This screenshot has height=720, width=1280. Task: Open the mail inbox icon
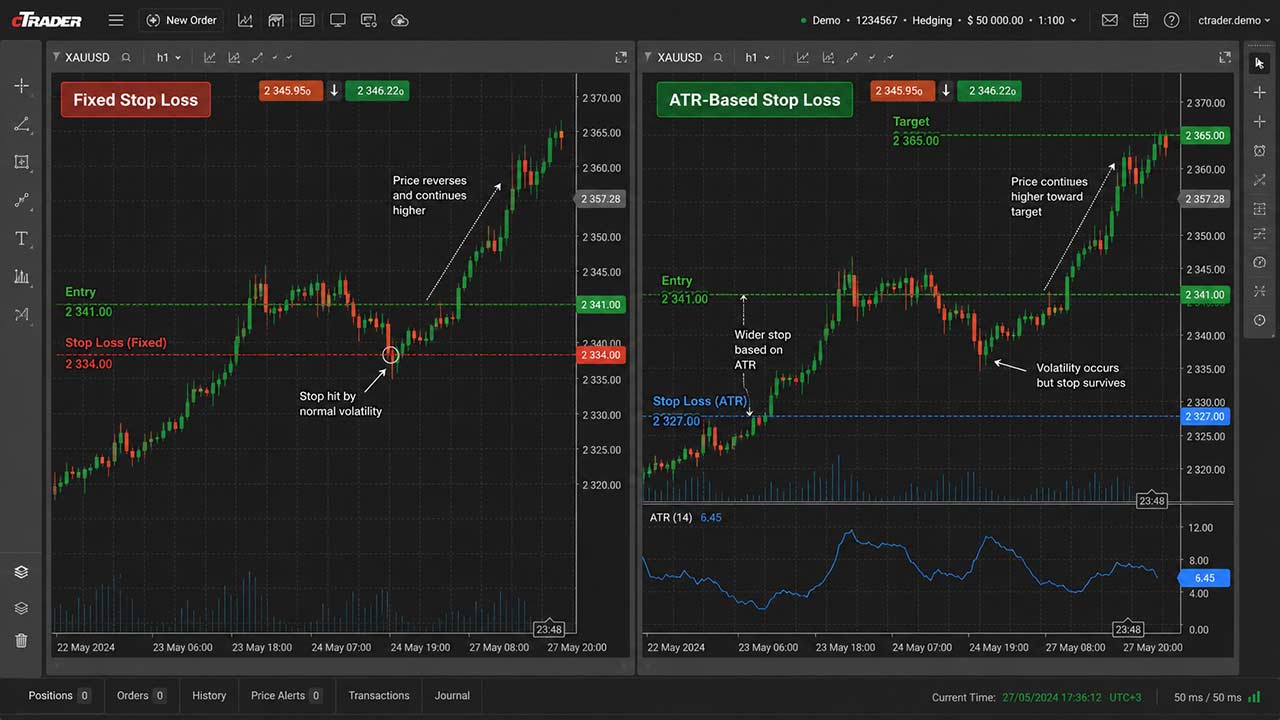1109,20
